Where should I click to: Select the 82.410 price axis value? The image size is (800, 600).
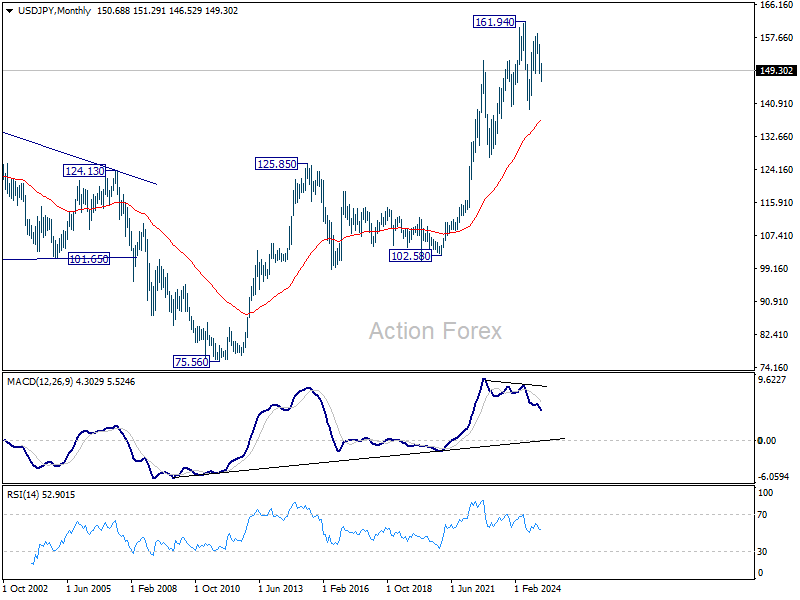pyautogui.click(x=774, y=335)
